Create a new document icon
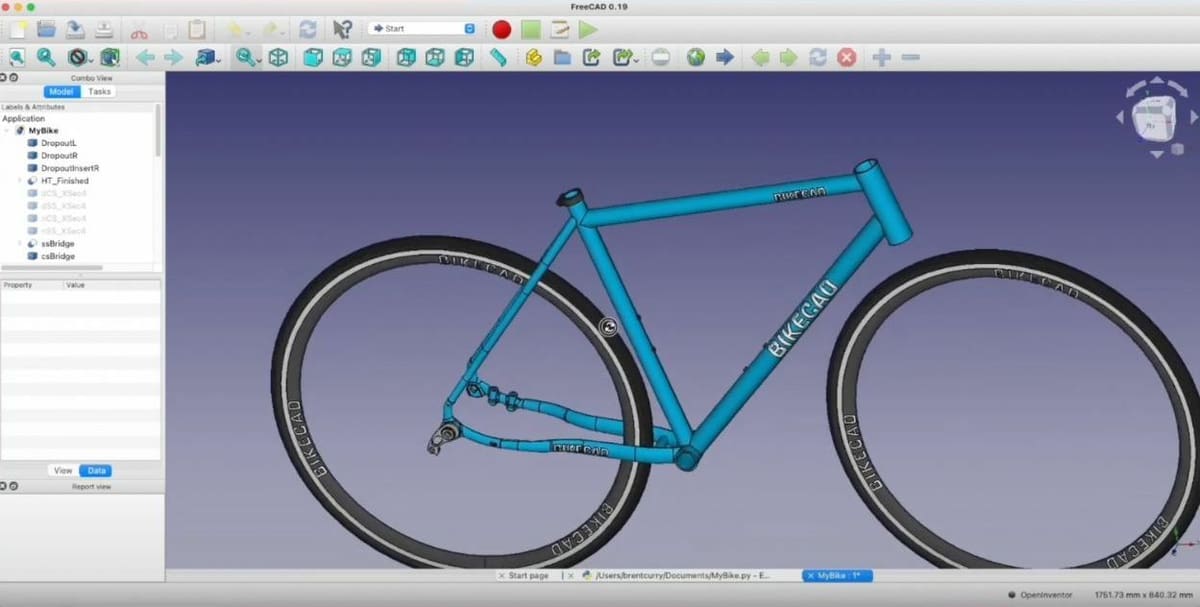This screenshot has width=1200, height=607. pos(18,29)
